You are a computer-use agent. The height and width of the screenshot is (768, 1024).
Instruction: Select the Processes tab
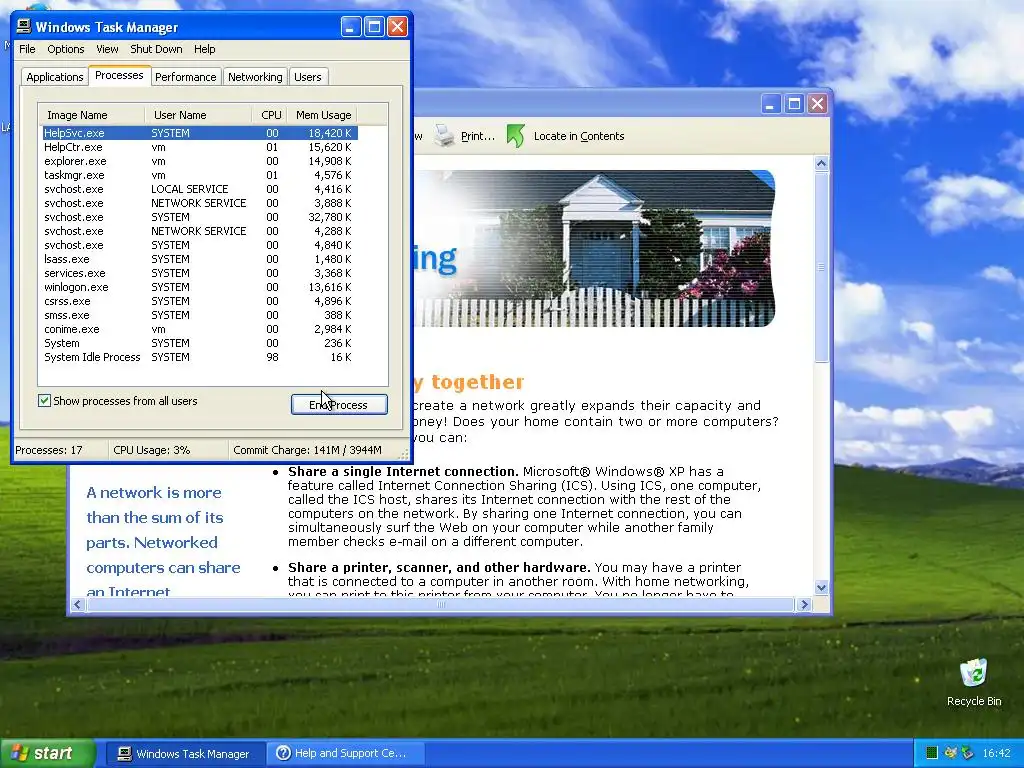(119, 75)
